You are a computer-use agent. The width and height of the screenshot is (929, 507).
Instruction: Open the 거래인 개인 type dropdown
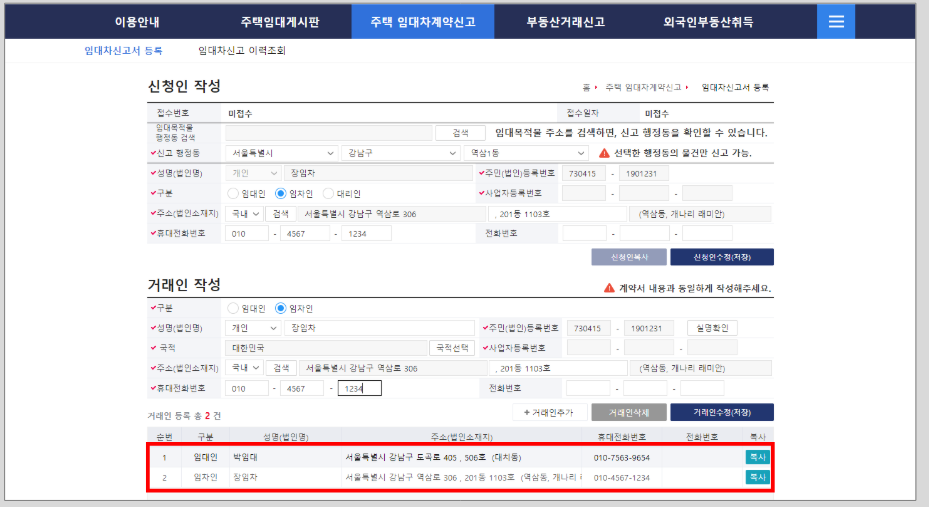(253, 328)
